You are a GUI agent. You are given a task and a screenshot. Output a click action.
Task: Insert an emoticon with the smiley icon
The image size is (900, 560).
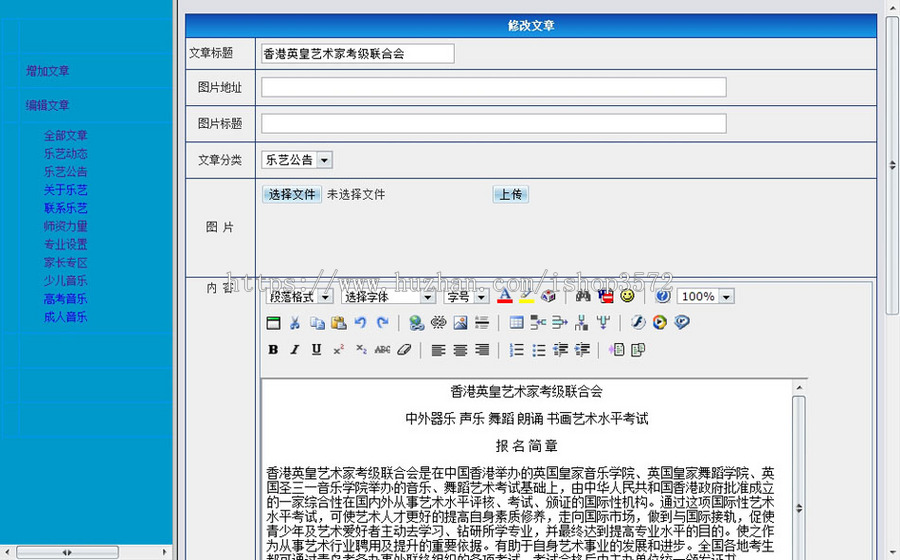(627, 296)
